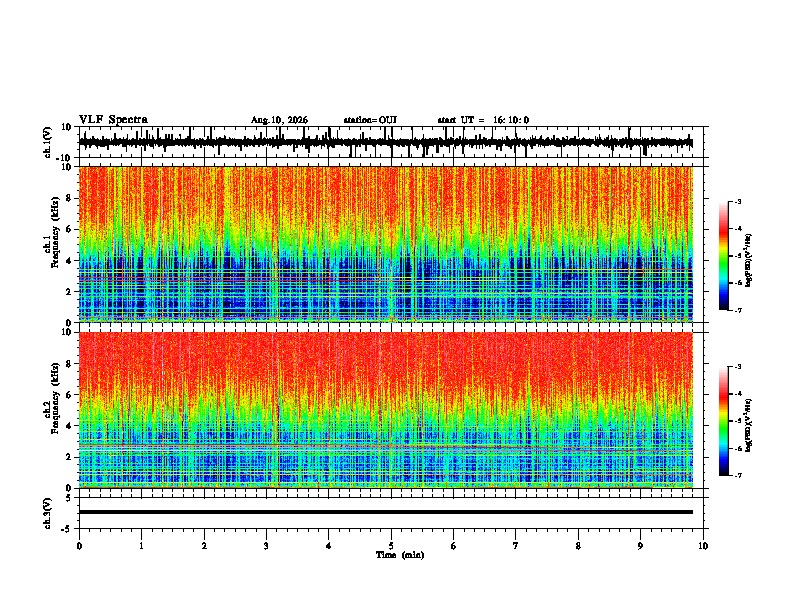Click the "station=OUI" header label

point(370,120)
